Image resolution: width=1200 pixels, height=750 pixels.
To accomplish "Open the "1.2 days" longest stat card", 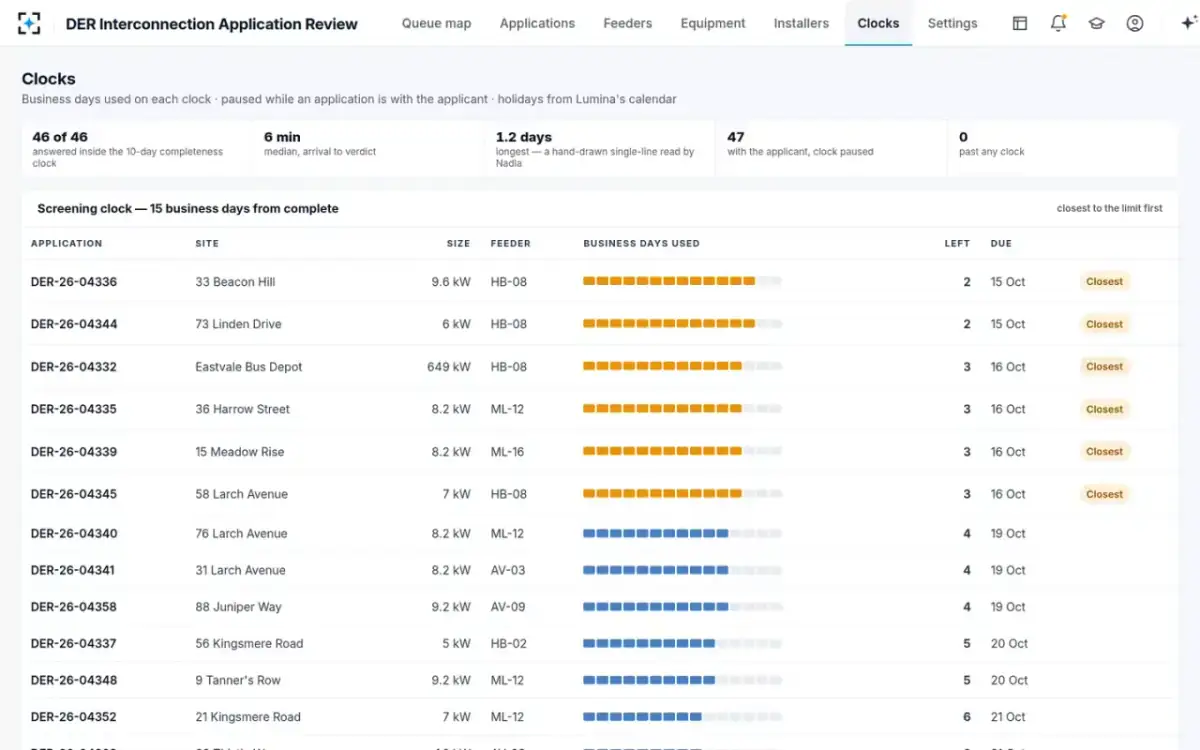I will (601, 149).
